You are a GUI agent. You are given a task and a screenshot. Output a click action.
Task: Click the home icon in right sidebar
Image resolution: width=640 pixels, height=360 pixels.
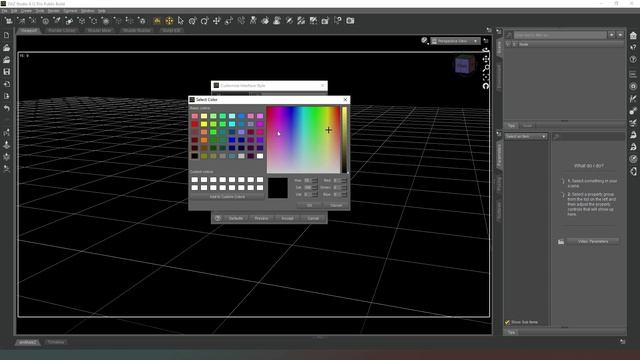pyautogui.click(x=633, y=36)
